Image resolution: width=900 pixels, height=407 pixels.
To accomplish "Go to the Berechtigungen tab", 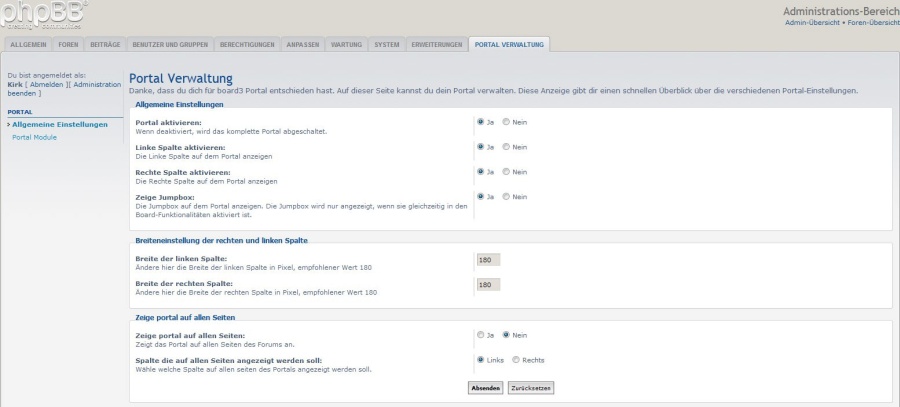I will pos(247,45).
